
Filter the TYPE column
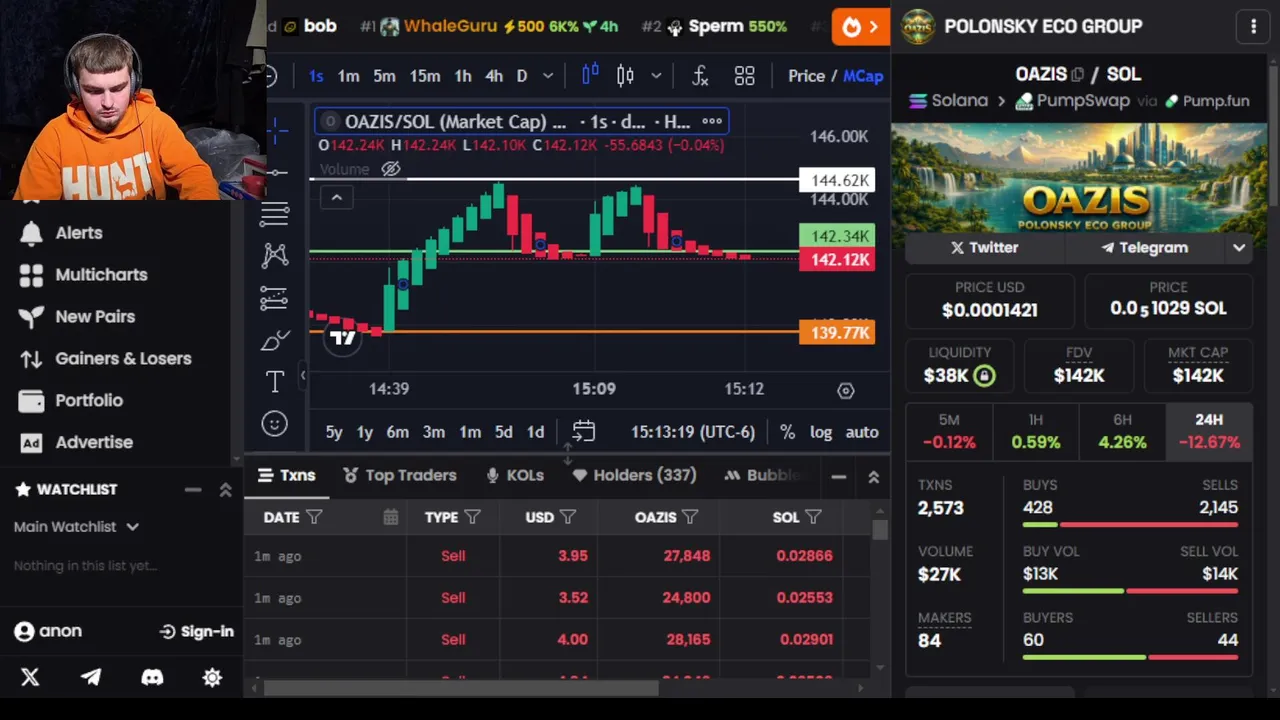pyautogui.click(x=472, y=517)
